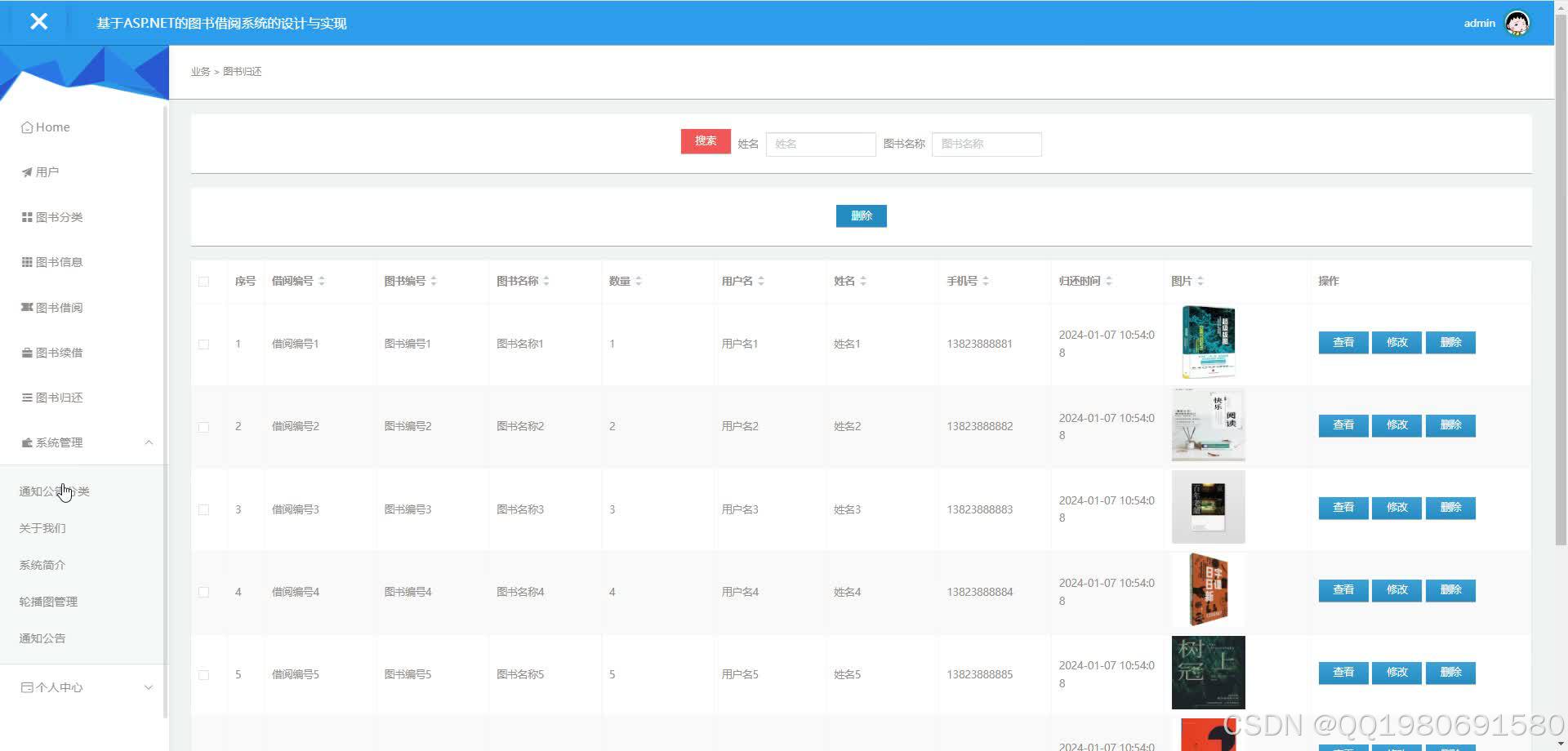Close the sidebar with the X icon
The width and height of the screenshot is (1568, 751).
coord(38,22)
